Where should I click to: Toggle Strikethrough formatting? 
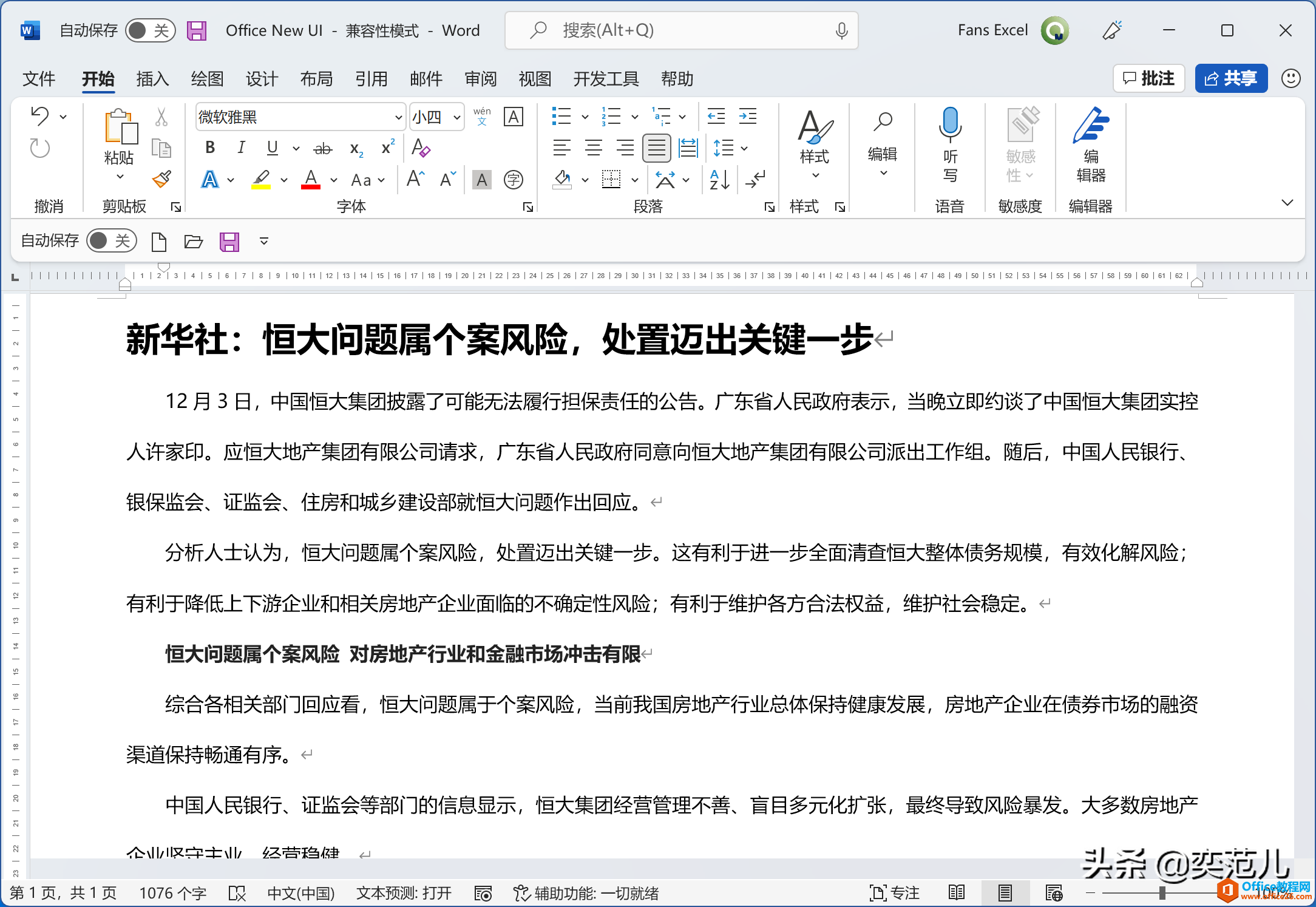[x=323, y=148]
